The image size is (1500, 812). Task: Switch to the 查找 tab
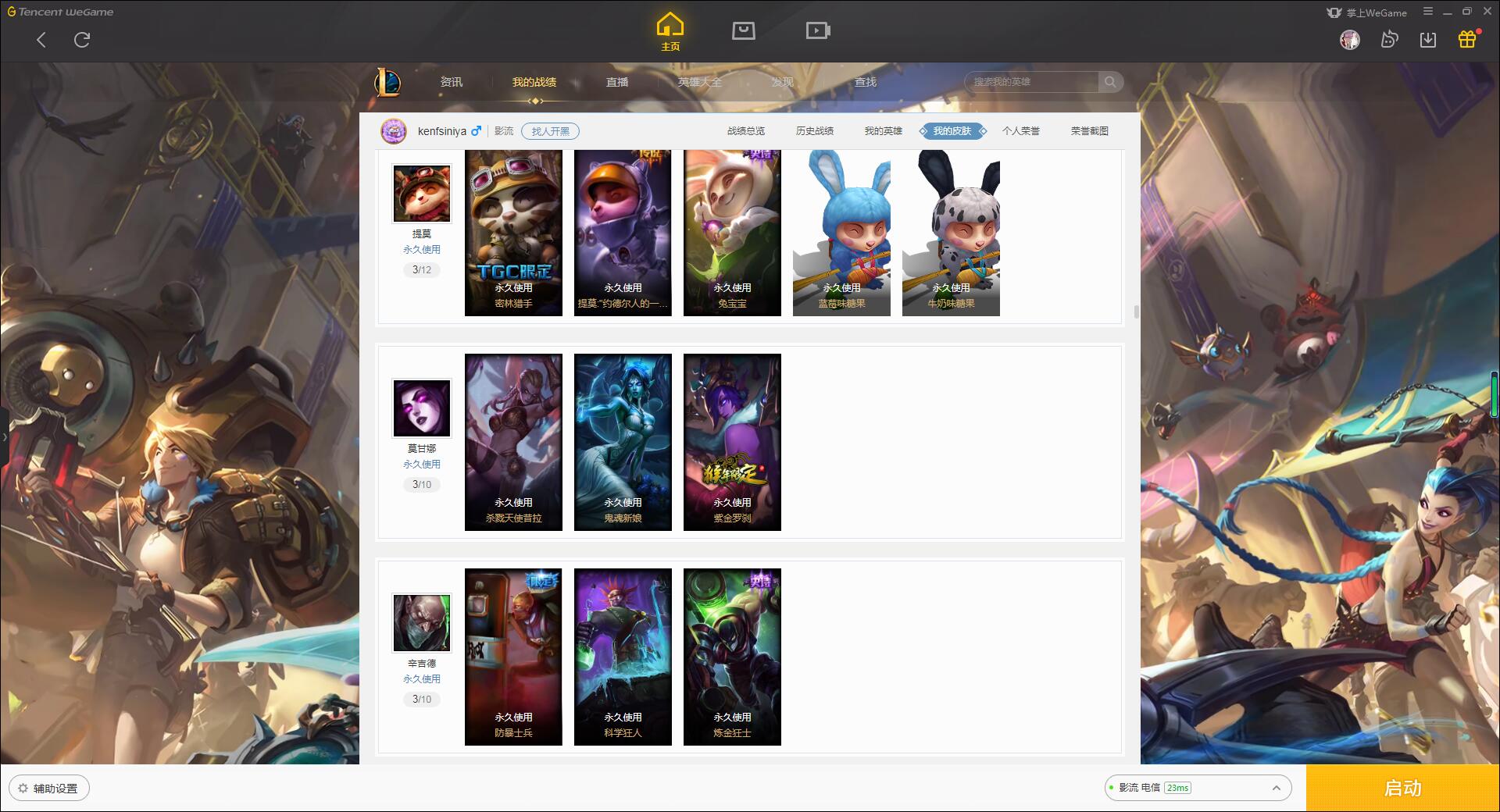click(x=865, y=82)
